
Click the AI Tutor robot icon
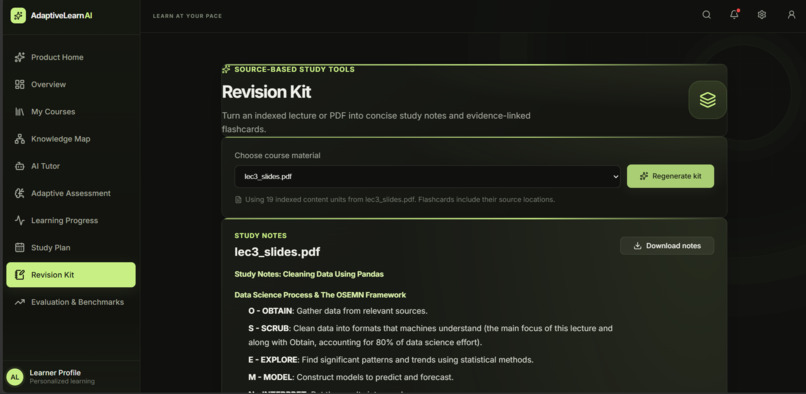[x=20, y=166]
